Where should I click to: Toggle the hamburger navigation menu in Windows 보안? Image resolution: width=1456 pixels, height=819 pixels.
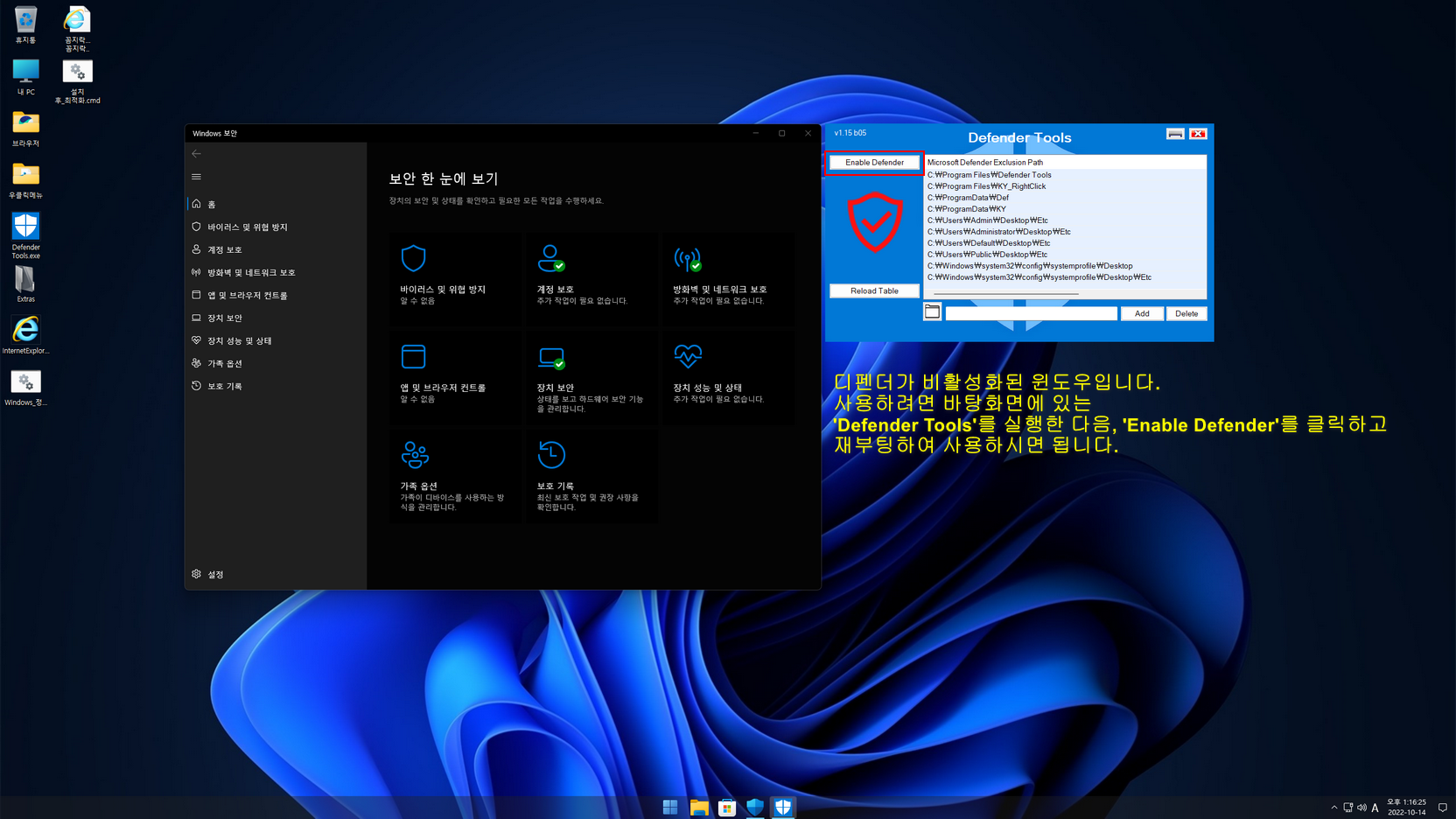[197, 177]
